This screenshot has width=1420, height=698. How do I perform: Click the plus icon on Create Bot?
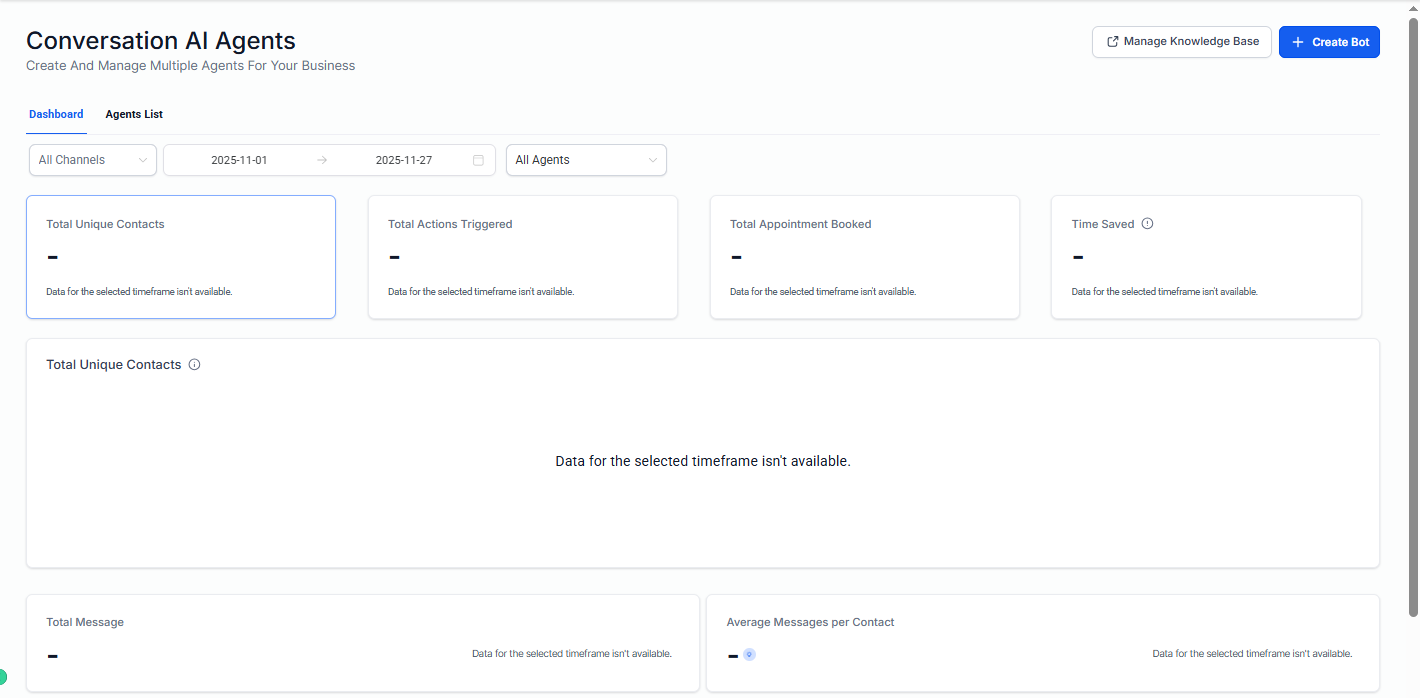[1298, 42]
